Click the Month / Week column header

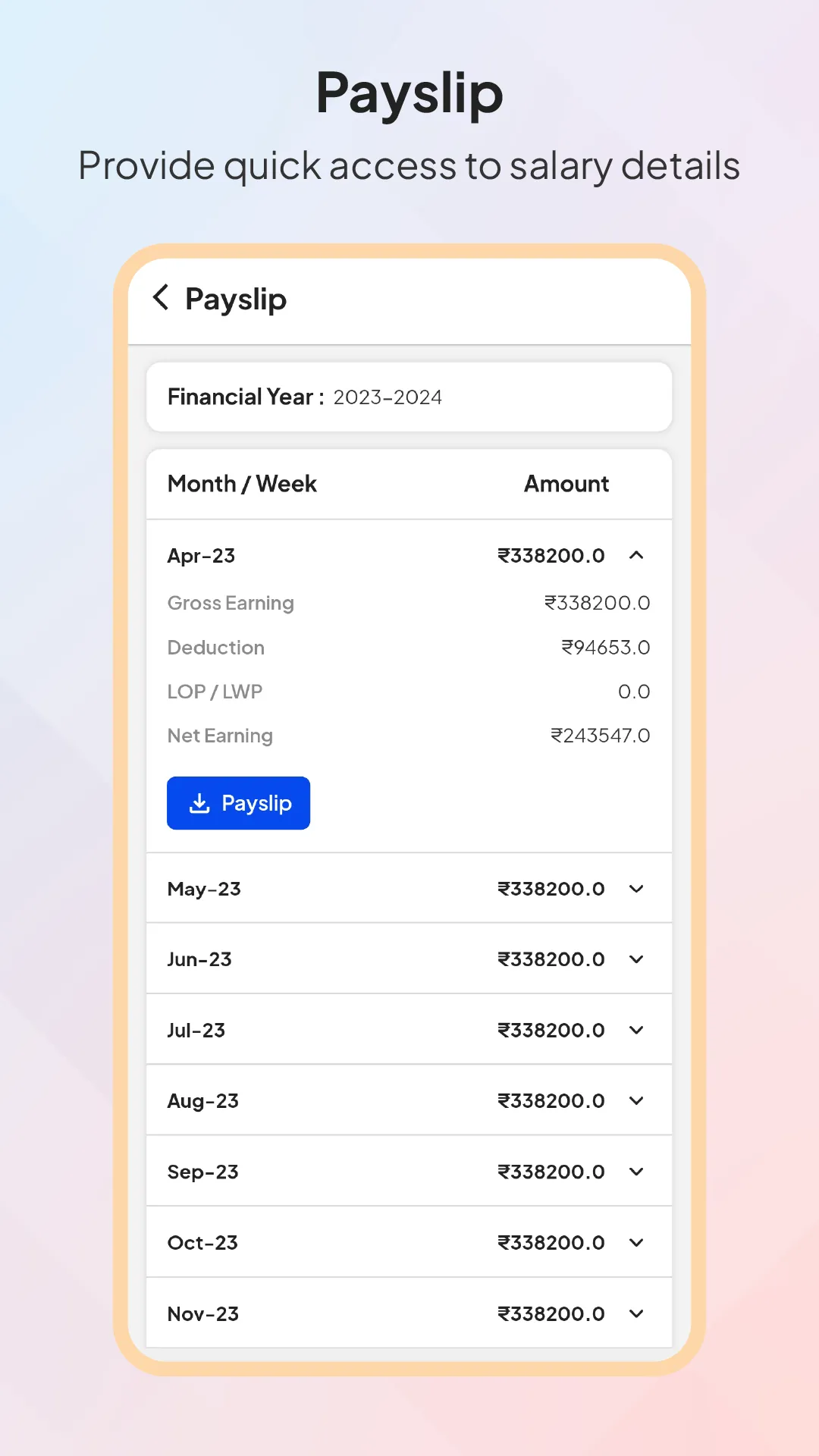(x=241, y=484)
